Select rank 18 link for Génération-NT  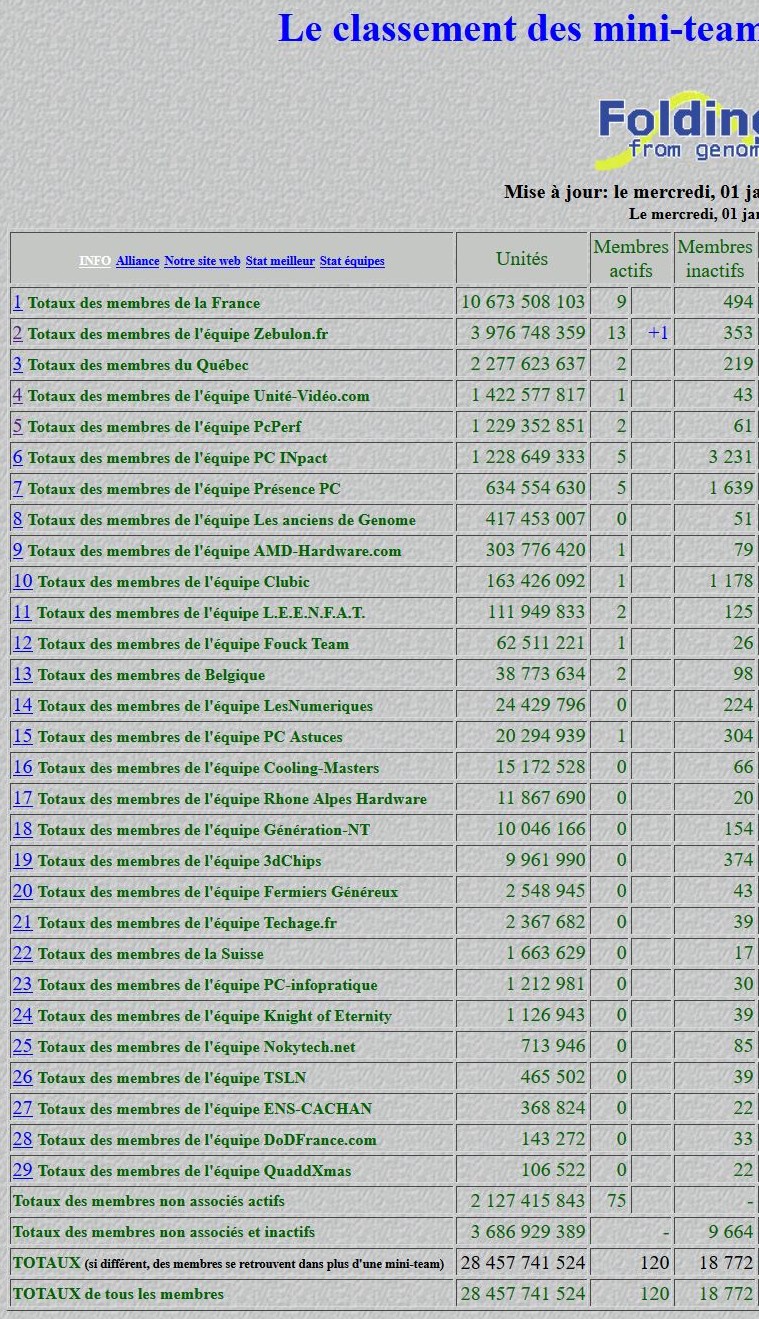coord(22,829)
